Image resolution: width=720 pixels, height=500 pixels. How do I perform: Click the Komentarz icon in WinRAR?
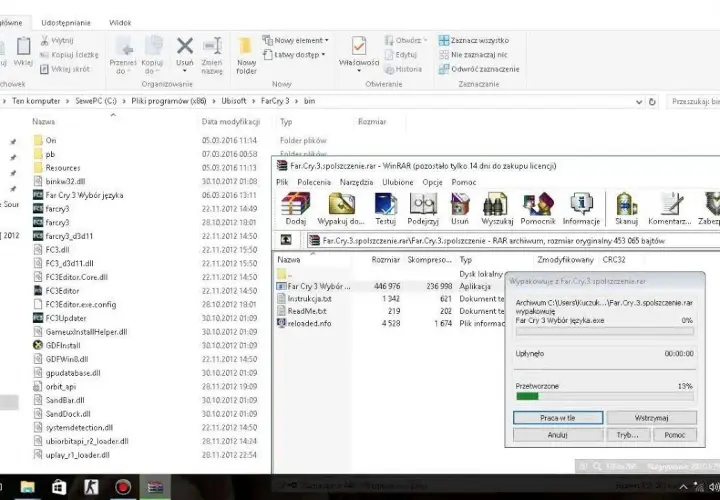(x=669, y=209)
